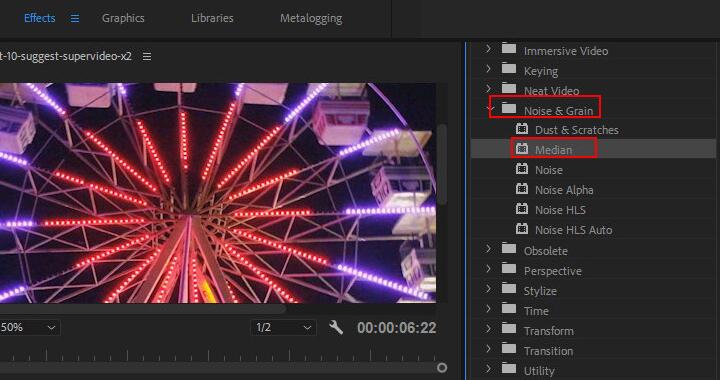Switch to the Graphics workspace
The width and height of the screenshot is (720, 380).
[x=123, y=18]
